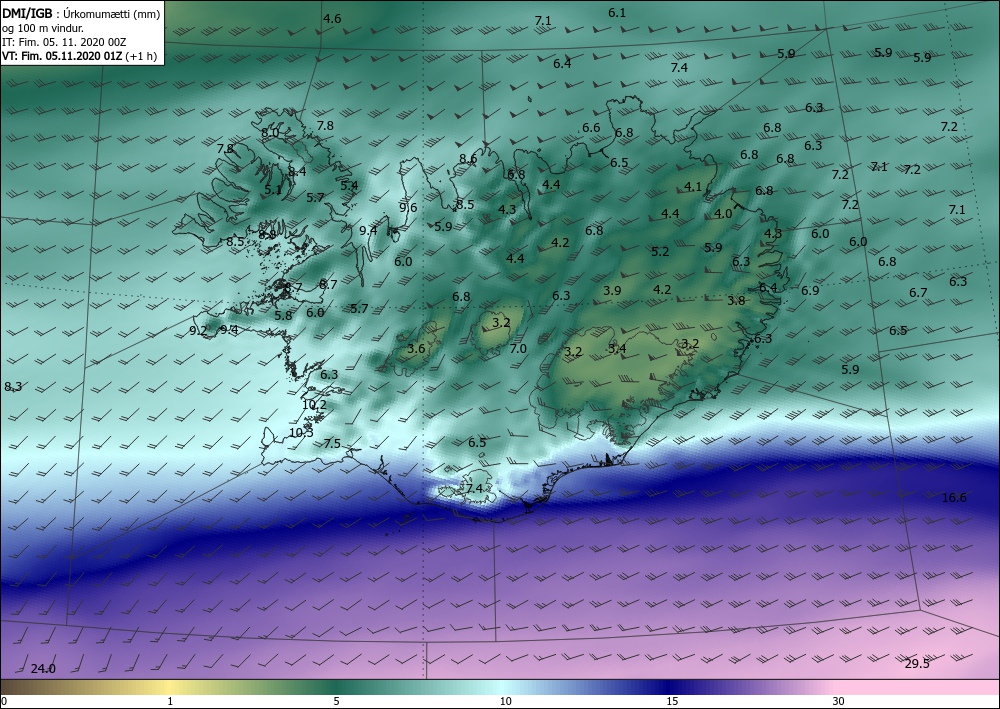Click the 4.0 value on the map
The height and width of the screenshot is (709, 1000).
pos(723,214)
